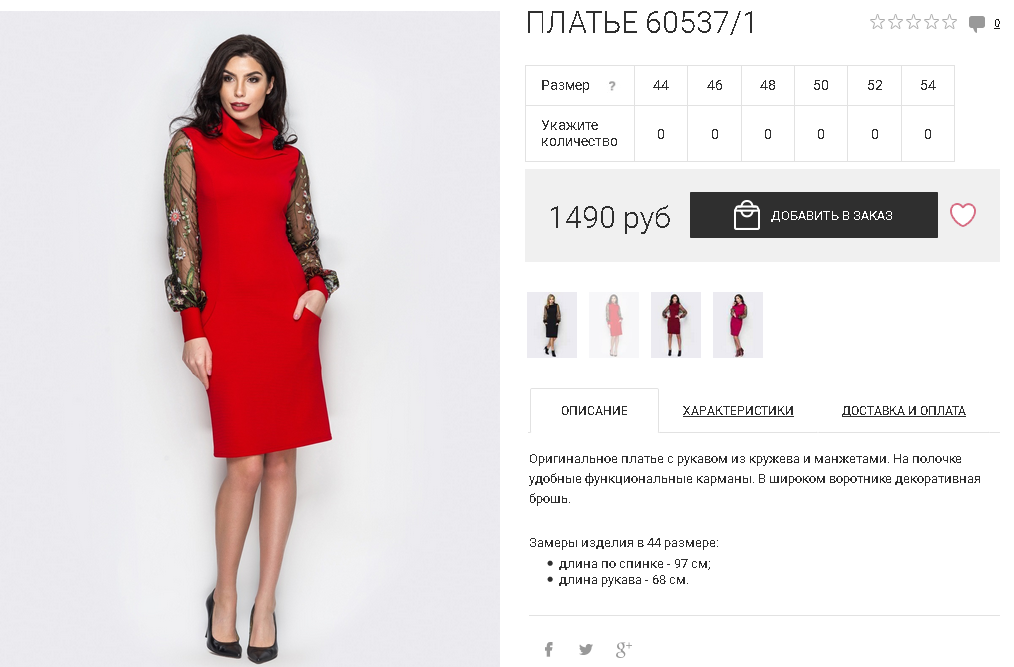Rate the dress with the fifth star
The height and width of the screenshot is (667, 1014).
[949, 22]
